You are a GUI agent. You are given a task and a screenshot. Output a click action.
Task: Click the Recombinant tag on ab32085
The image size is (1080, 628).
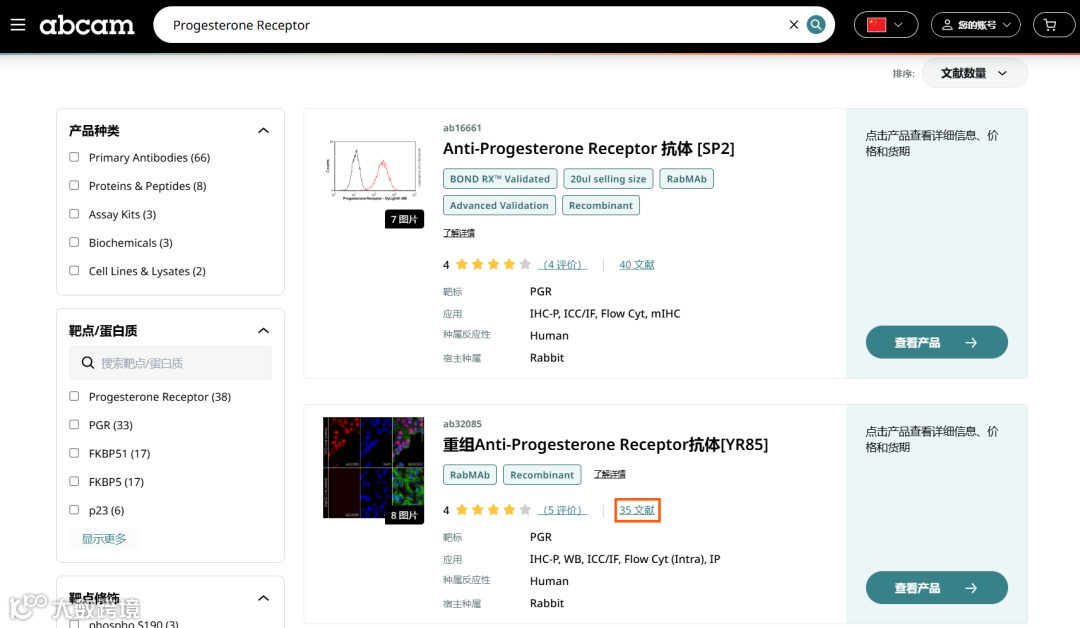[x=542, y=475]
